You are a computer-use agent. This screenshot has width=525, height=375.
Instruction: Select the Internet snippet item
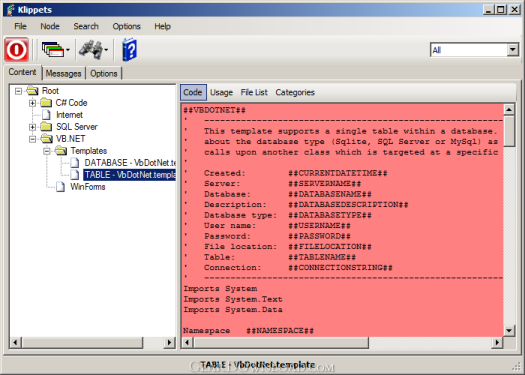pos(69,115)
